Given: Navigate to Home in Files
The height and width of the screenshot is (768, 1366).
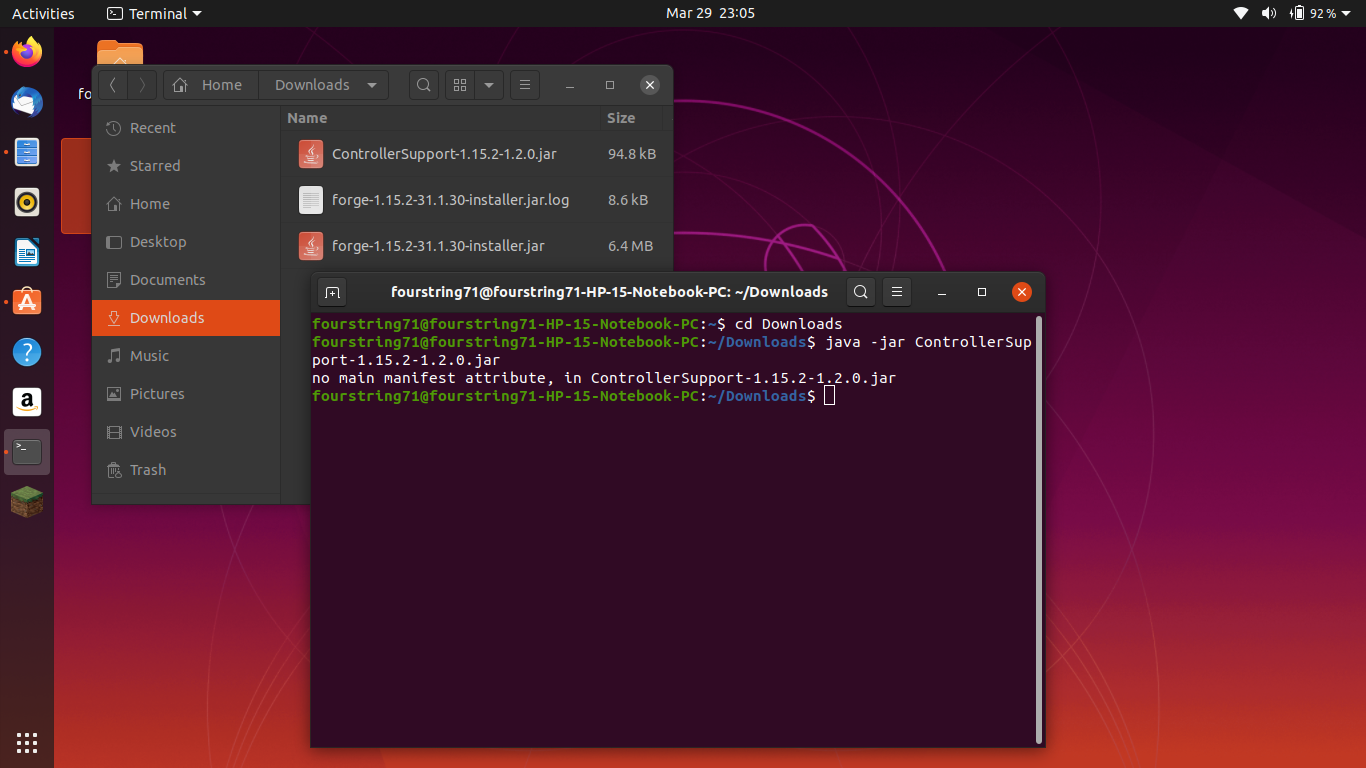Looking at the screenshot, I should pos(210,85).
